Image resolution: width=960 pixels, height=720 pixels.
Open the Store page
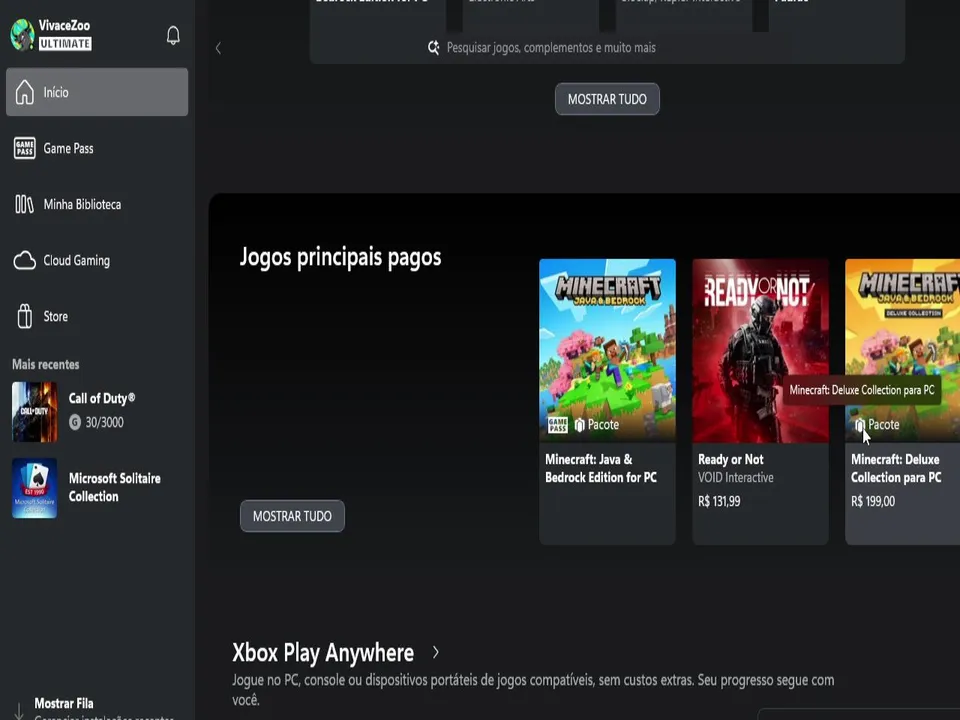(x=97, y=317)
